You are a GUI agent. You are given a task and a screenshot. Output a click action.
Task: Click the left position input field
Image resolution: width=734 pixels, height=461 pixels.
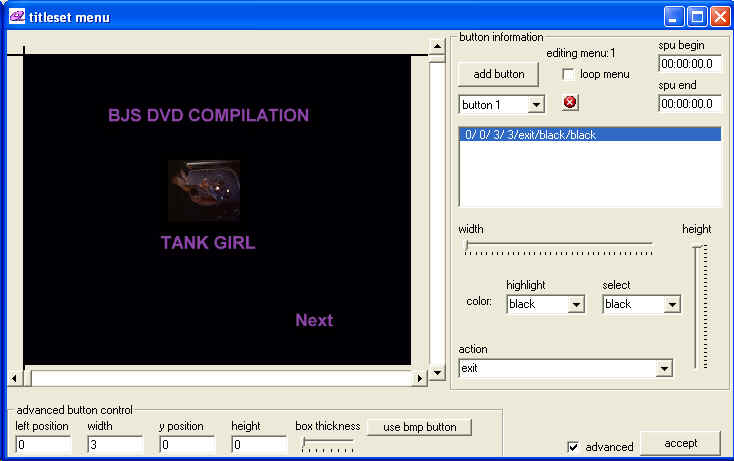pyautogui.click(x=43, y=444)
